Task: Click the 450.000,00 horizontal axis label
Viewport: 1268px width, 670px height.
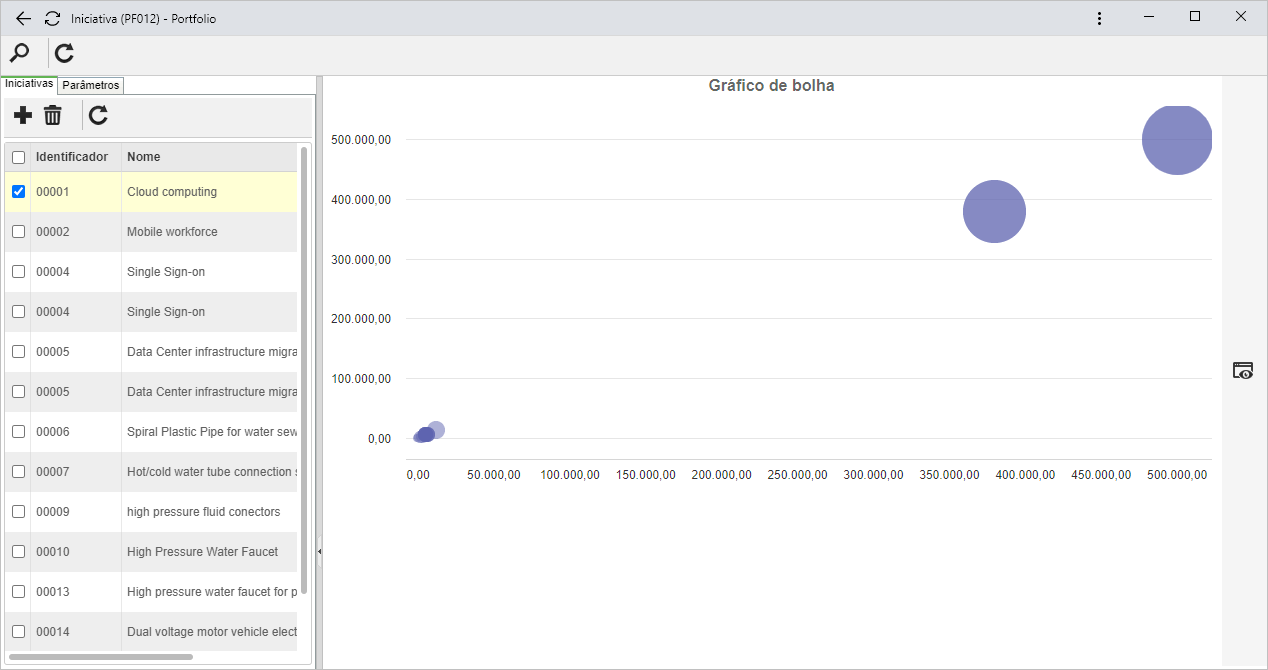Action: [1101, 475]
